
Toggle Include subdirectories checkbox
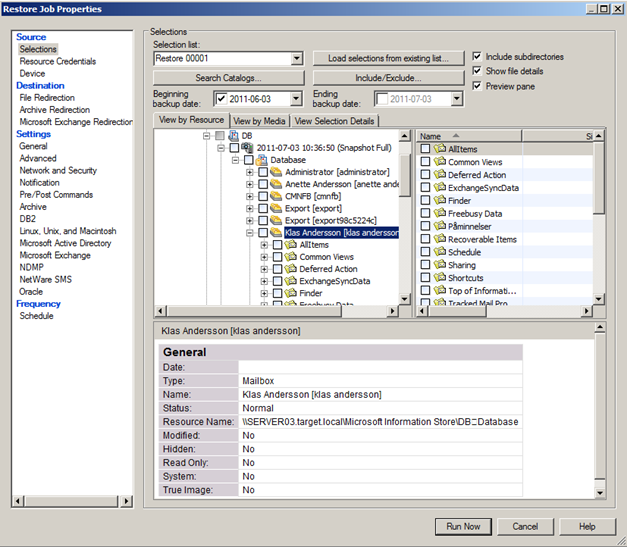pos(477,56)
